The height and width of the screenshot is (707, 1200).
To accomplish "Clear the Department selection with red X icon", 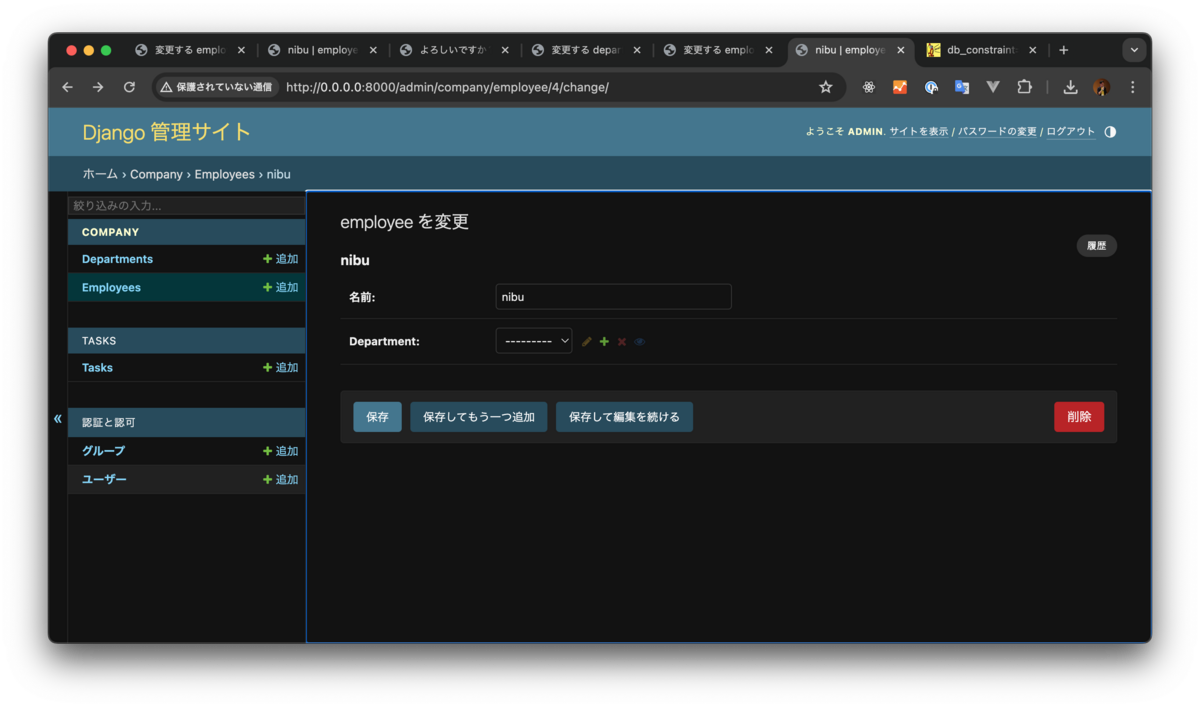I will (x=621, y=341).
